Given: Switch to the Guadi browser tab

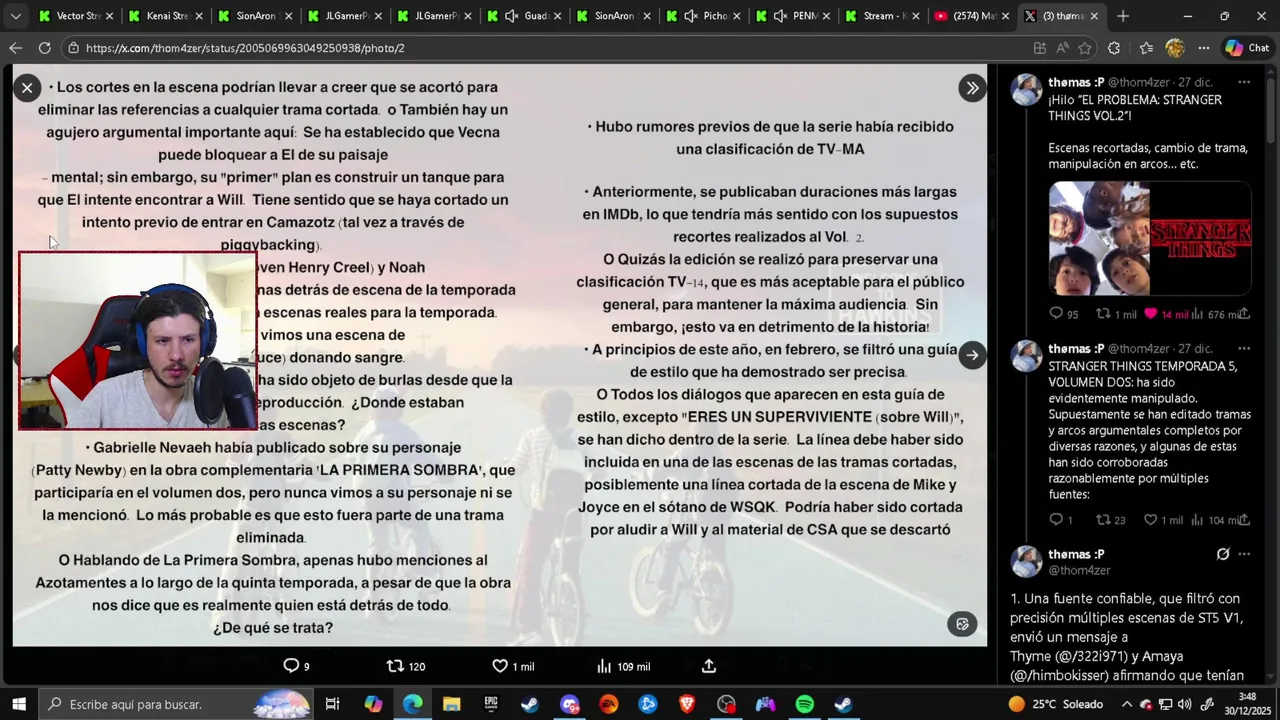Looking at the screenshot, I should point(525,16).
